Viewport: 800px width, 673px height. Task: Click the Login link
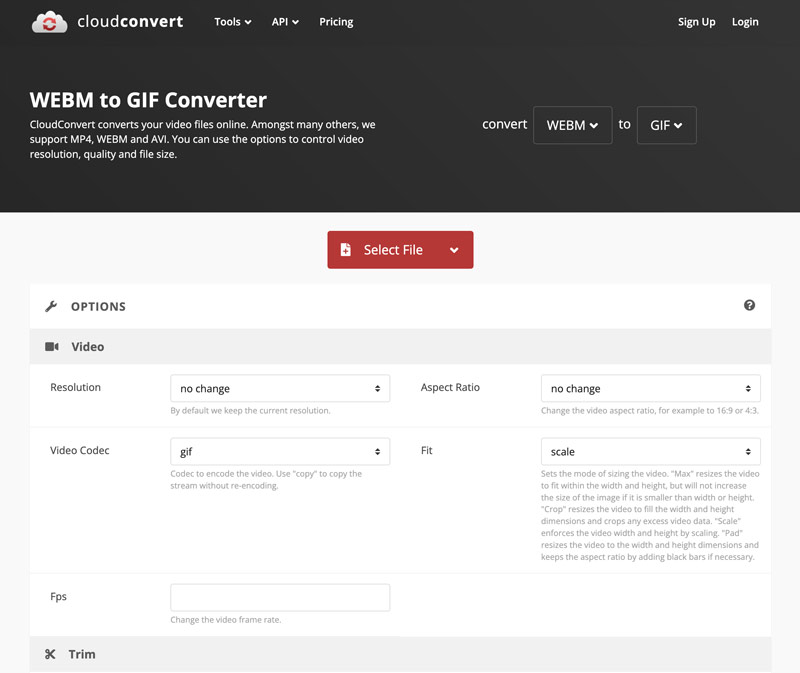click(745, 22)
